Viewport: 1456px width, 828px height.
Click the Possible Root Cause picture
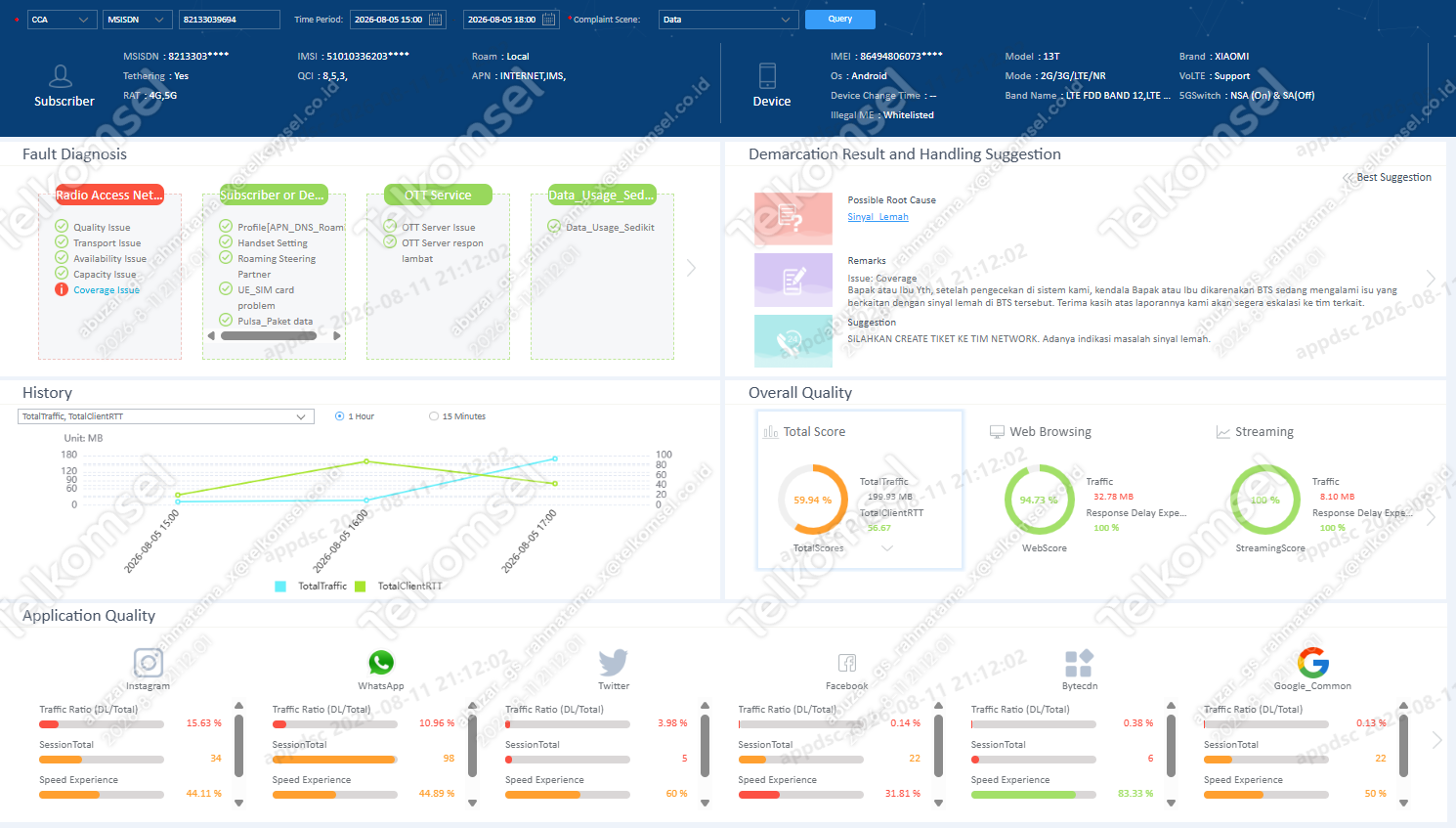pos(793,218)
